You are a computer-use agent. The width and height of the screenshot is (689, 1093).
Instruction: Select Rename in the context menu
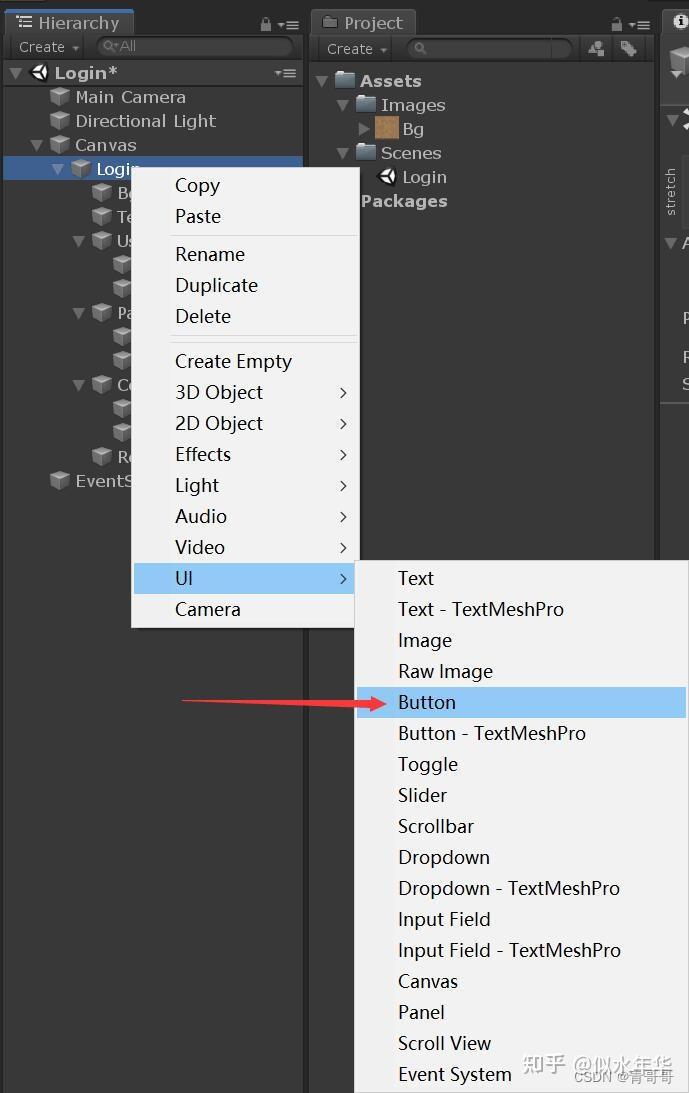pyautogui.click(x=210, y=254)
